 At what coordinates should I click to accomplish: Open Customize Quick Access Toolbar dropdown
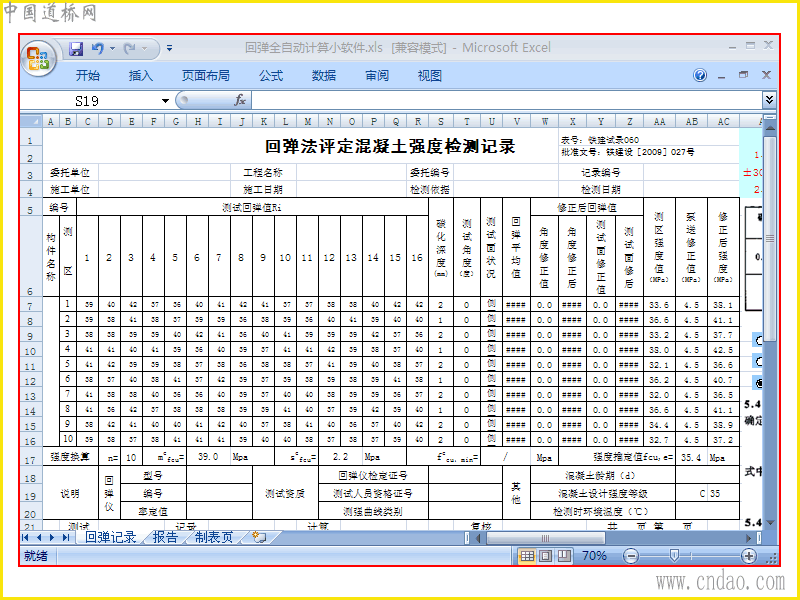pyautogui.click(x=169, y=48)
